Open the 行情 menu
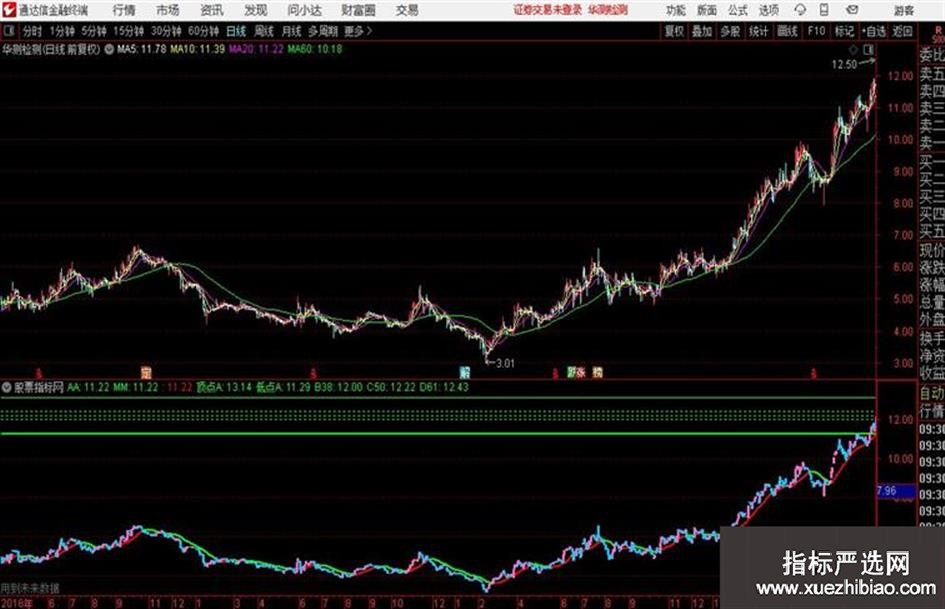 click(x=124, y=10)
